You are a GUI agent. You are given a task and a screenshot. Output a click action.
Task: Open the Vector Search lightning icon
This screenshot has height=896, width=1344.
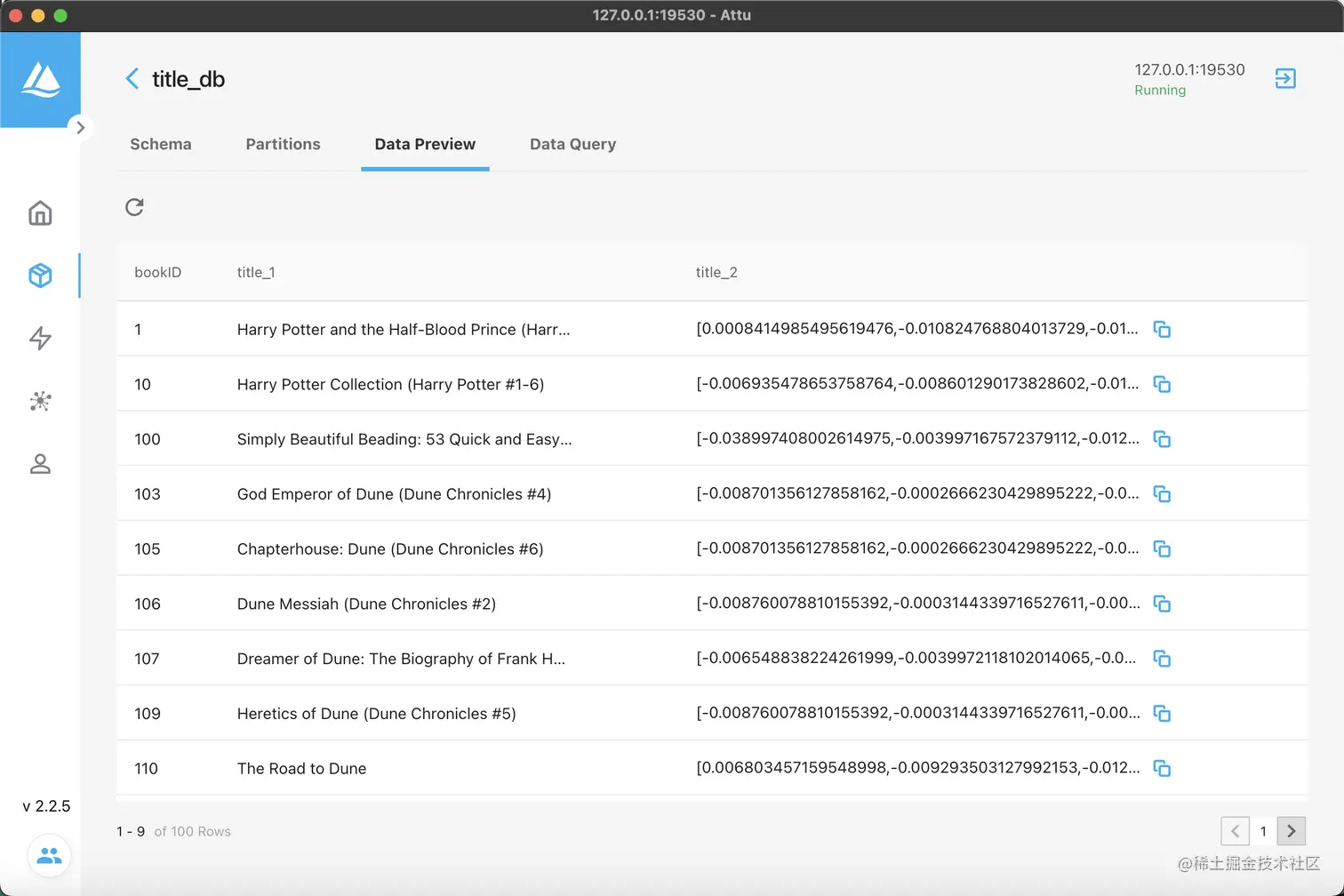click(x=40, y=338)
